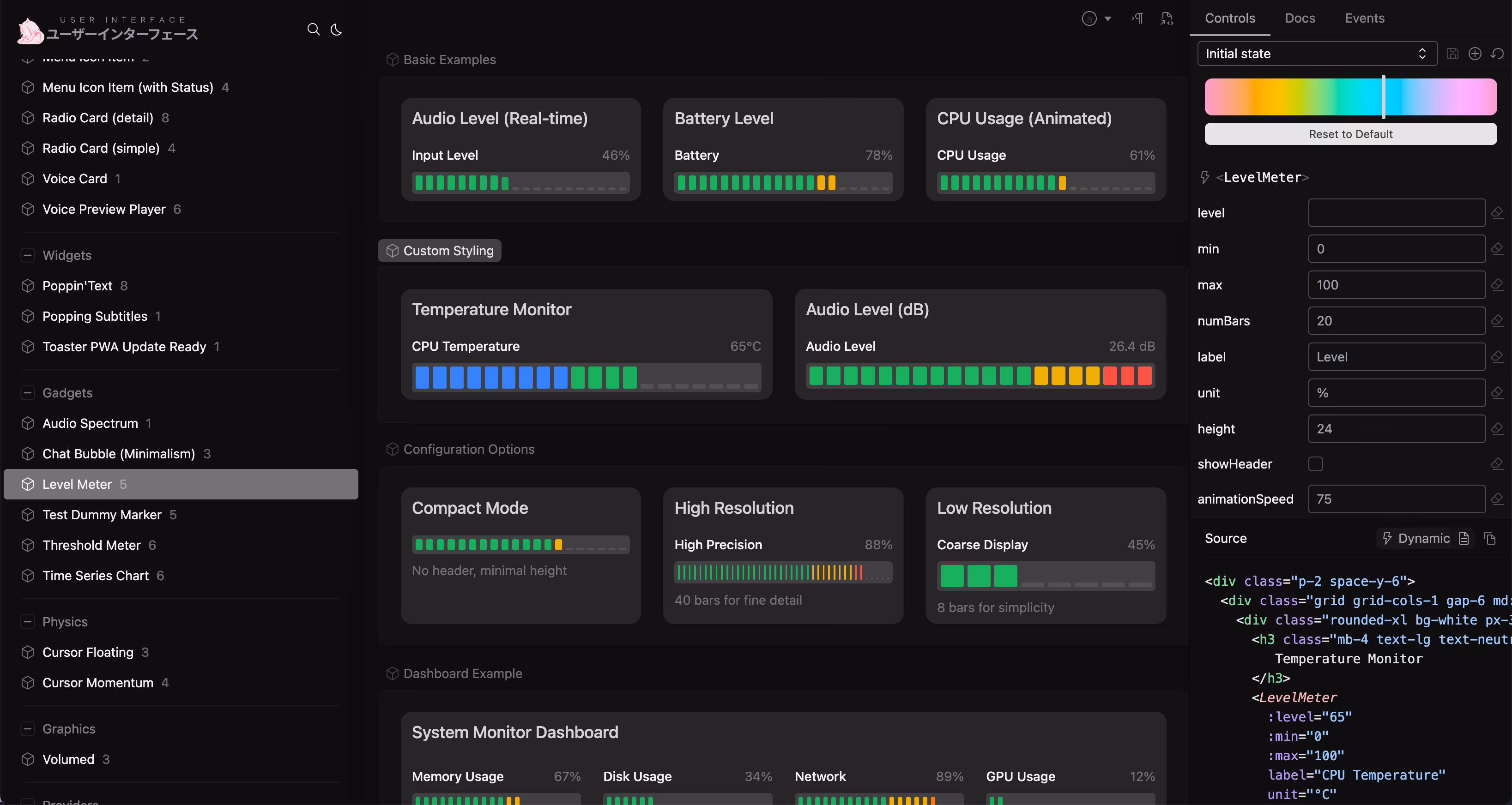Viewport: 1512px width, 805px height.
Task: Copy the source code using copy icon
Action: [x=1491, y=538]
